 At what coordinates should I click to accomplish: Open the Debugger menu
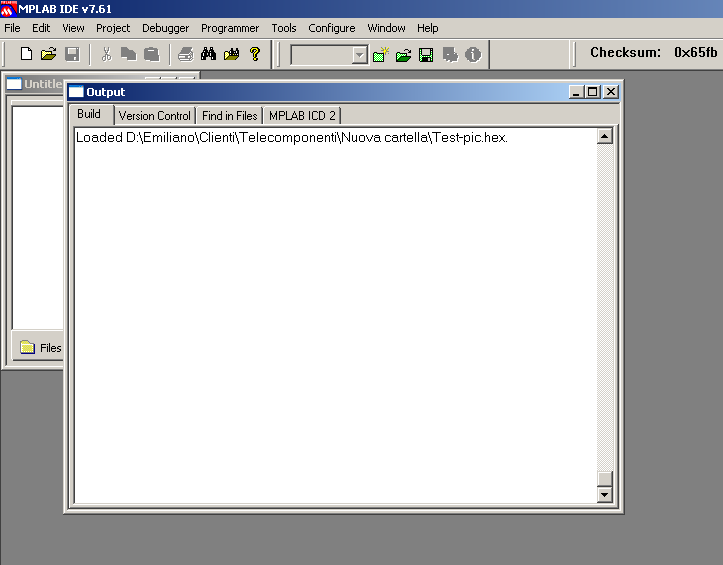click(x=165, y=28)
